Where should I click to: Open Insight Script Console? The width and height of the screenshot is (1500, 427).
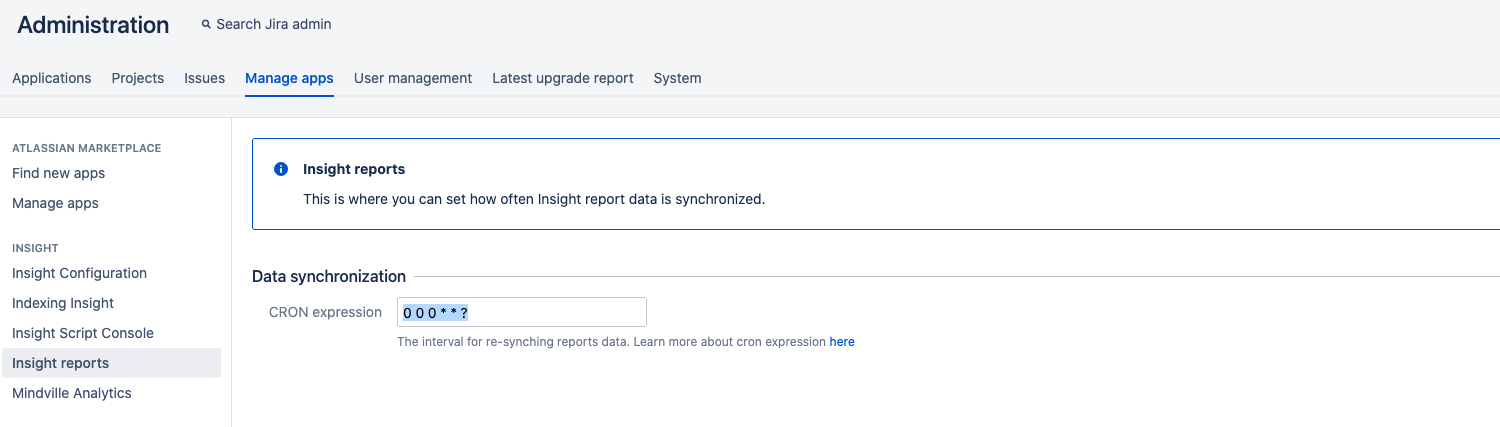pos(83,333)
